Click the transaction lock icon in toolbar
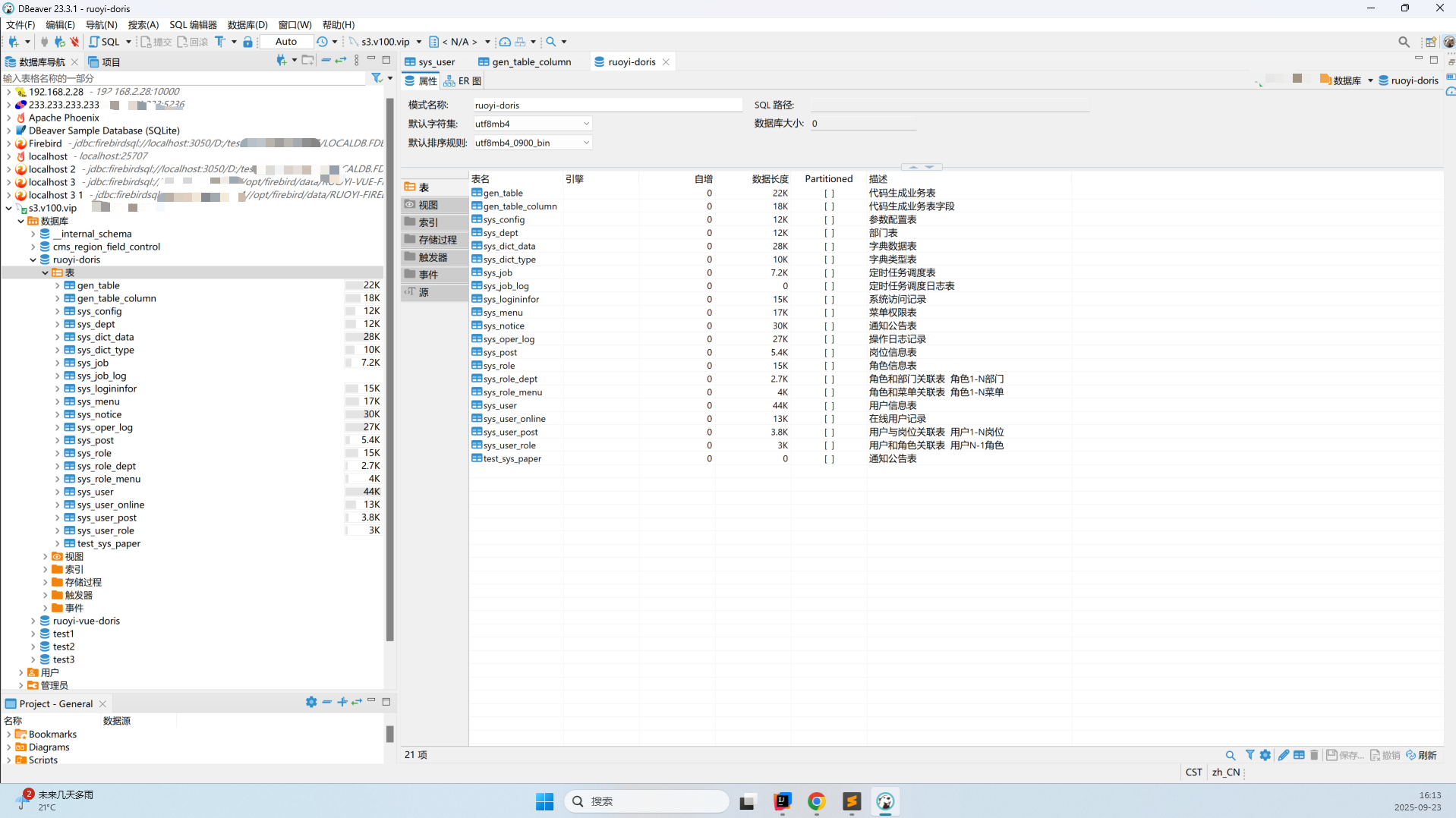 coord(247,42)
